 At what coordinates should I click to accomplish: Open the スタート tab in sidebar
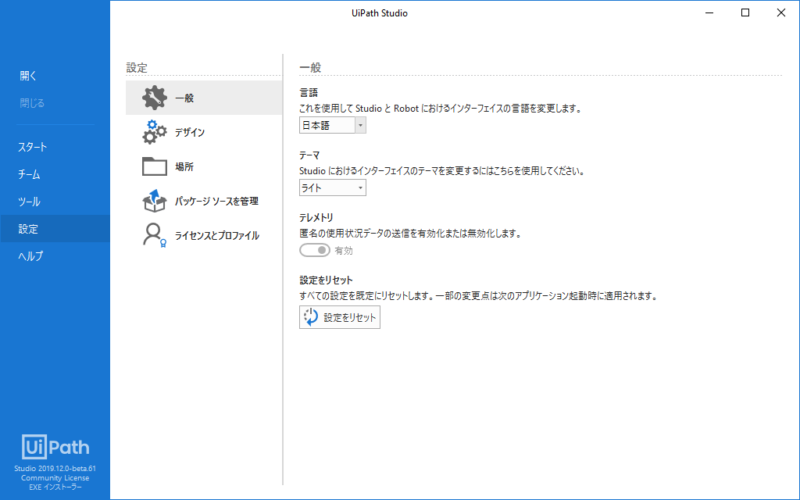click(33, 147)
